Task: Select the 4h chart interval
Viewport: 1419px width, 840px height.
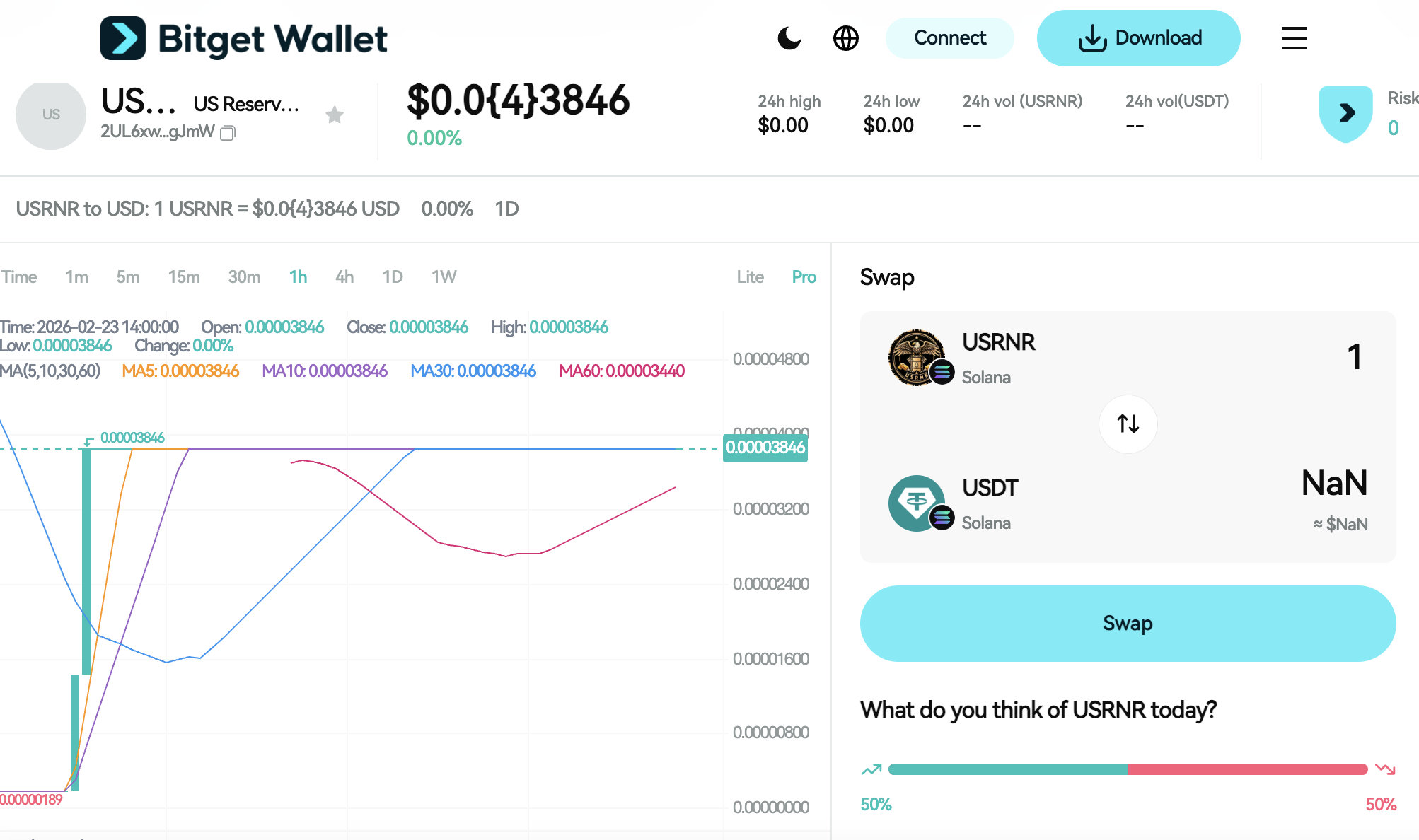Action: 344,277
